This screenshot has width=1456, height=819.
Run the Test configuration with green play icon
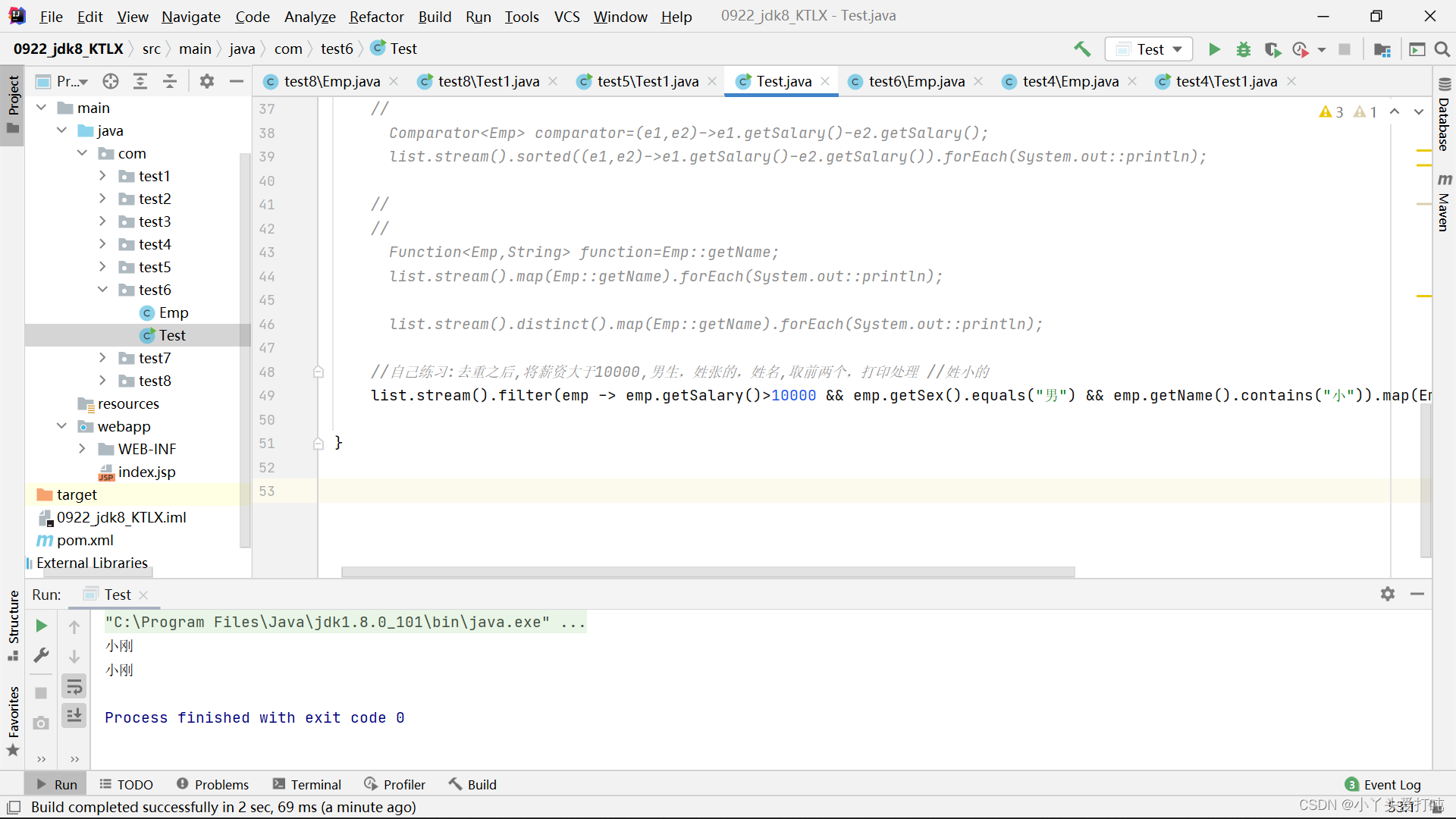1214,49
